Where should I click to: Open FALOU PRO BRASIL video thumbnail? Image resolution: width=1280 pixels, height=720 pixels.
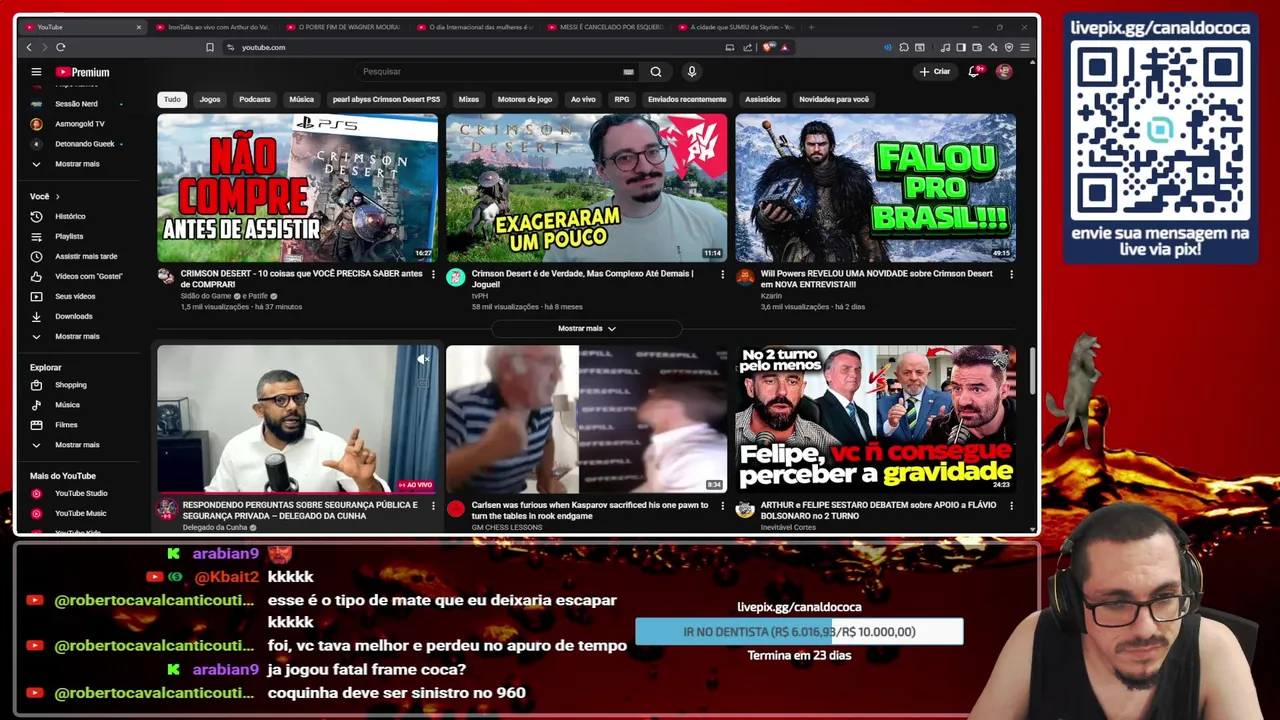click(x=876, y=188)
